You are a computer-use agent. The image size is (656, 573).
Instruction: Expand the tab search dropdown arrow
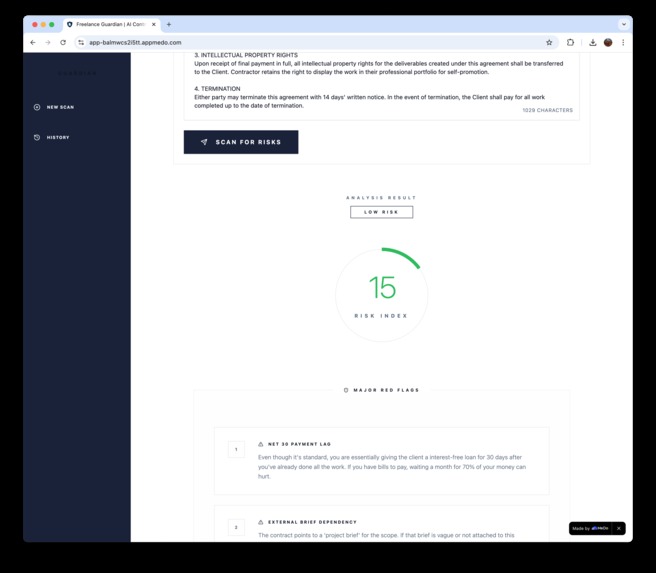click(624, 24)
